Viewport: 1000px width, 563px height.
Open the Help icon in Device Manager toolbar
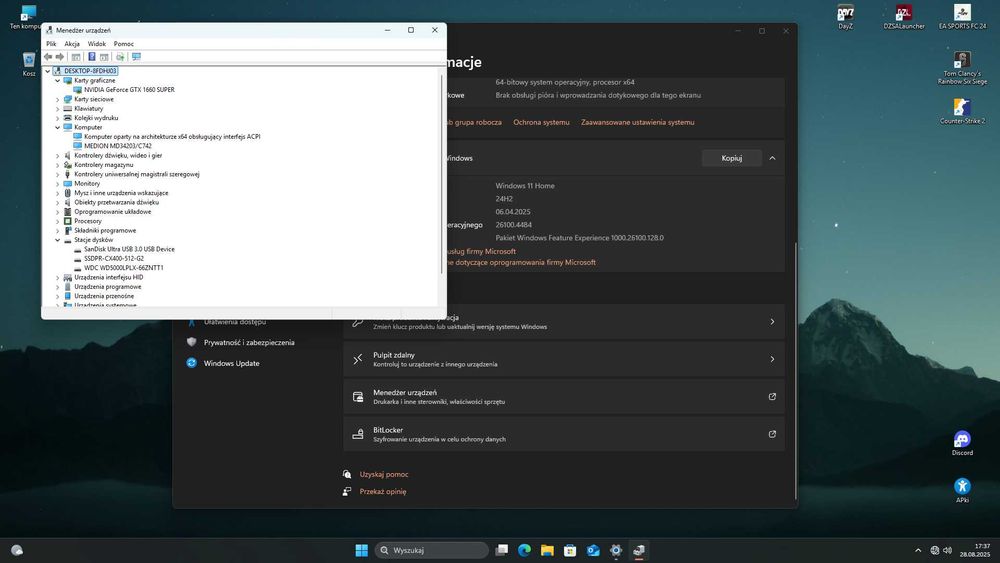coord(91,57)
